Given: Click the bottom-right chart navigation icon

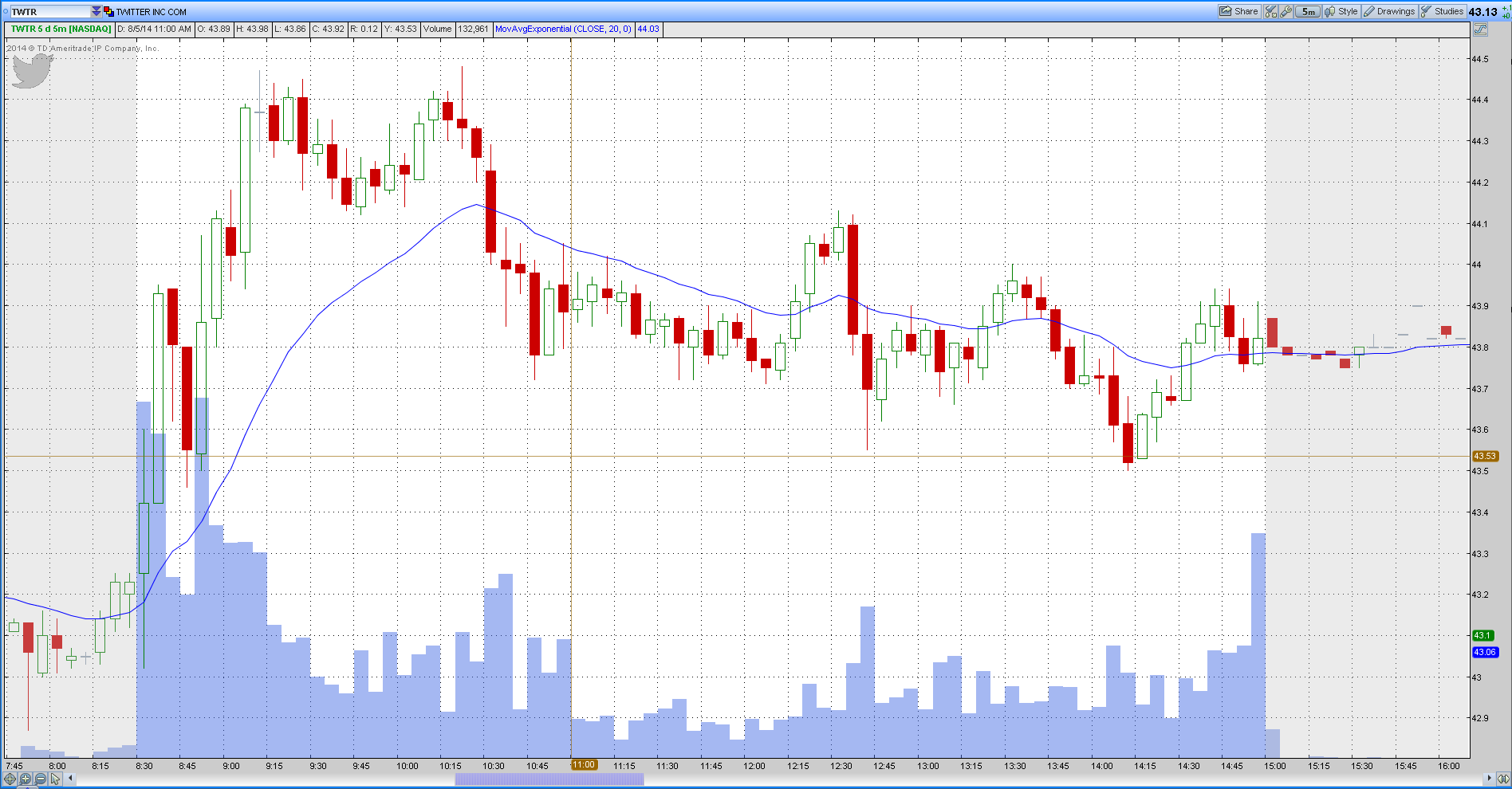Looking at the screenshot, I should 1503,779.
